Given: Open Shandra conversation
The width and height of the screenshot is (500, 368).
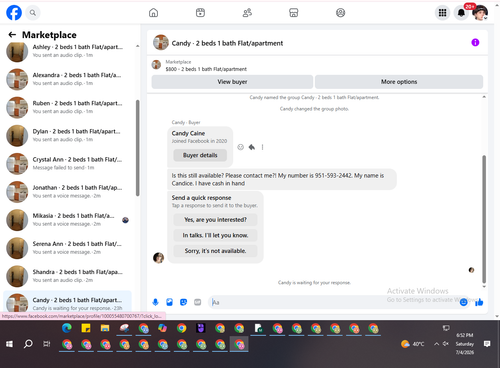Looking at the screenshot, I should tap(67, 276).
